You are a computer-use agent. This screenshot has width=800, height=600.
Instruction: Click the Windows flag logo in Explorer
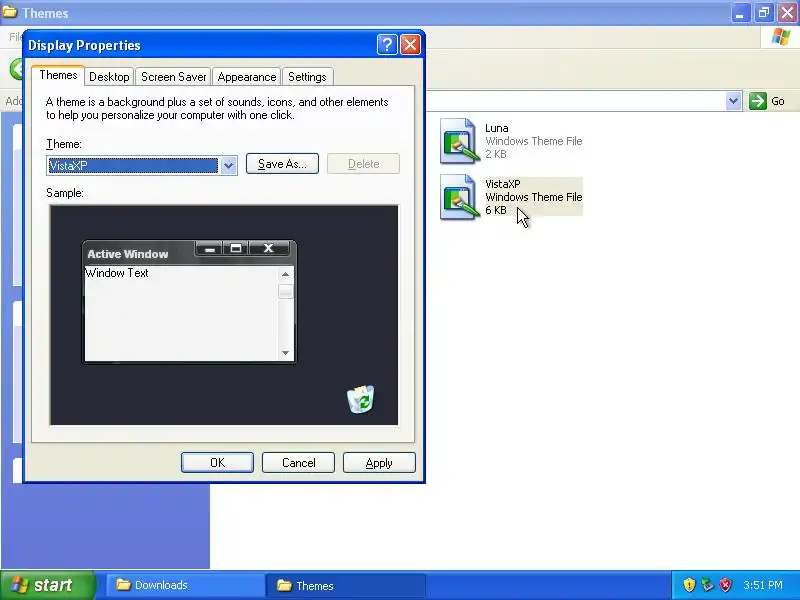coord(781,37)
